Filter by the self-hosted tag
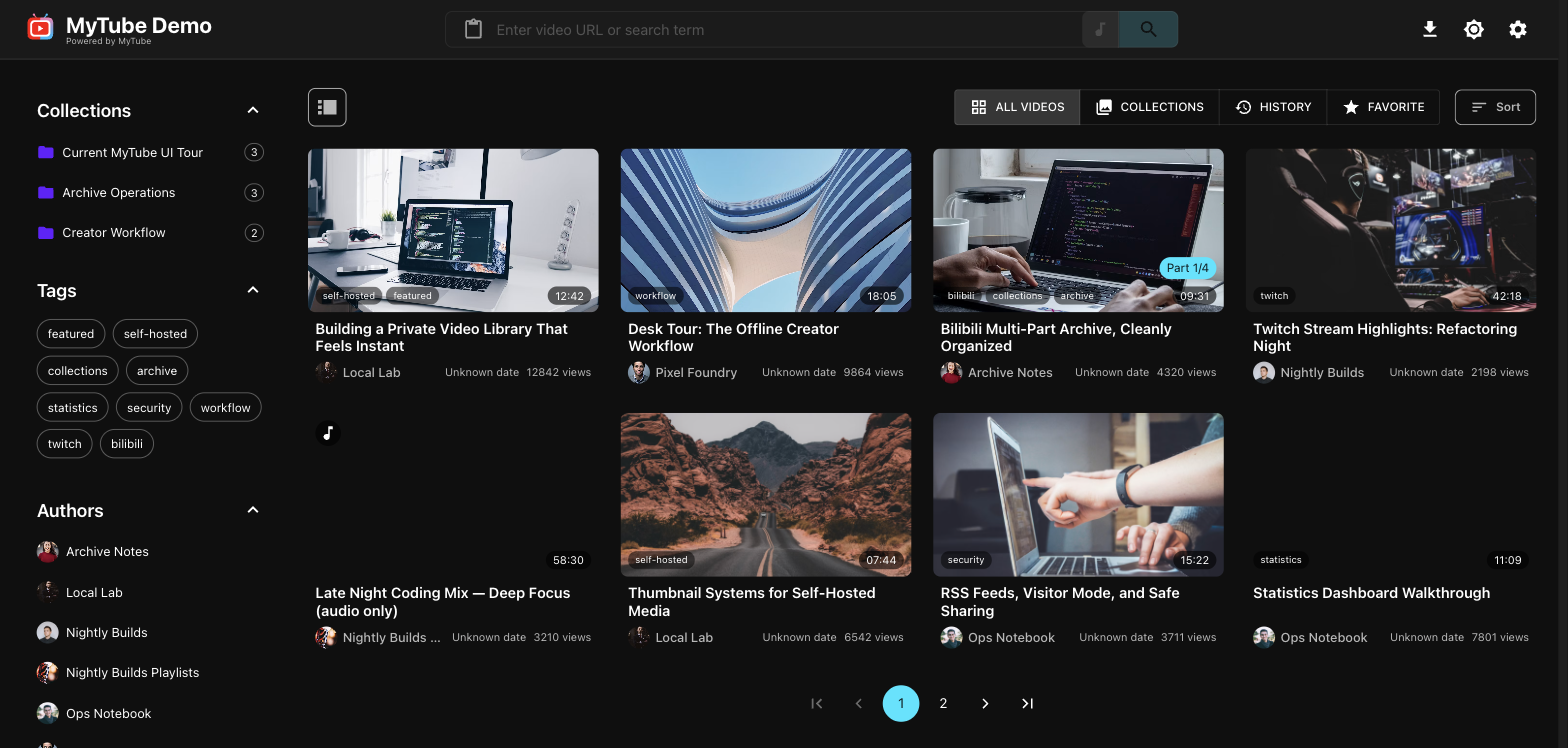Viewport: 1568px width, 748px height. [x=155, y=334]
